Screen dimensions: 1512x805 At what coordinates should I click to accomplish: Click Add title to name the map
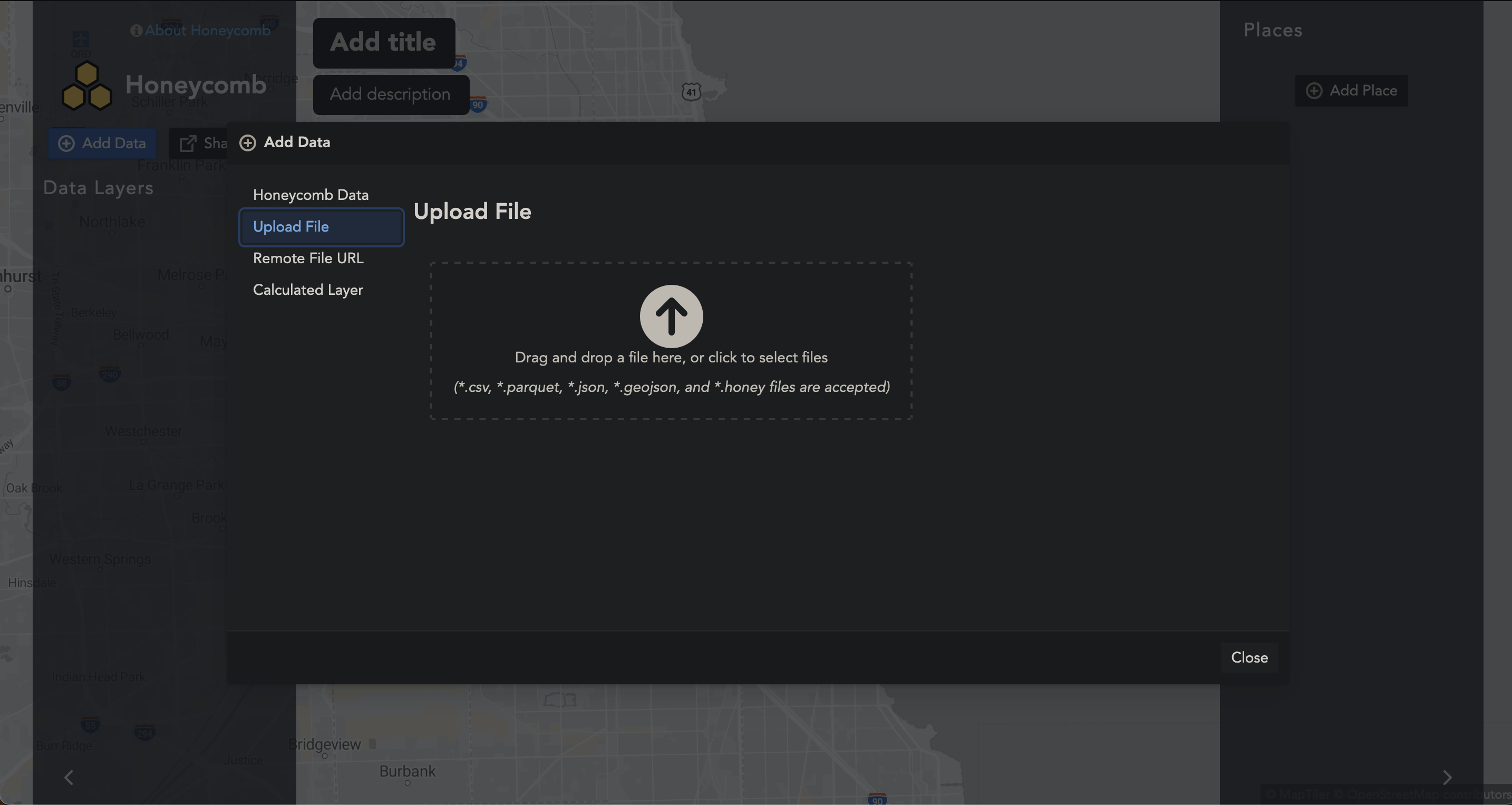click(384, 42)
